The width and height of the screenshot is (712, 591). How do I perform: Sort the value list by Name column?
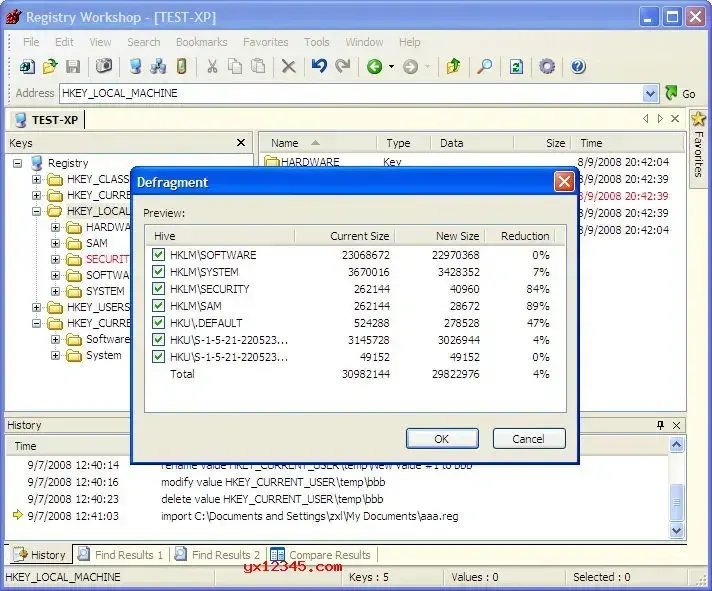(318, 143)
